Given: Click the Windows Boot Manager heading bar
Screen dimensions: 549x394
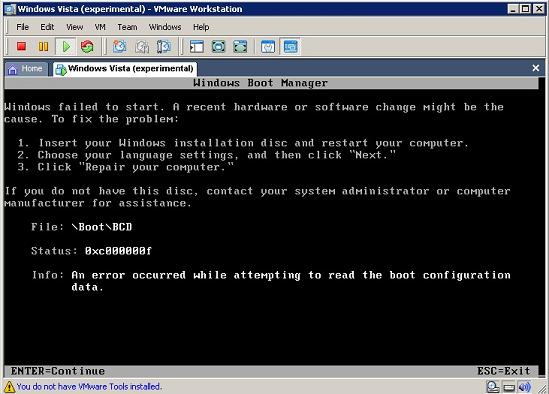Looking at the screenshot, I should [271, 83].
